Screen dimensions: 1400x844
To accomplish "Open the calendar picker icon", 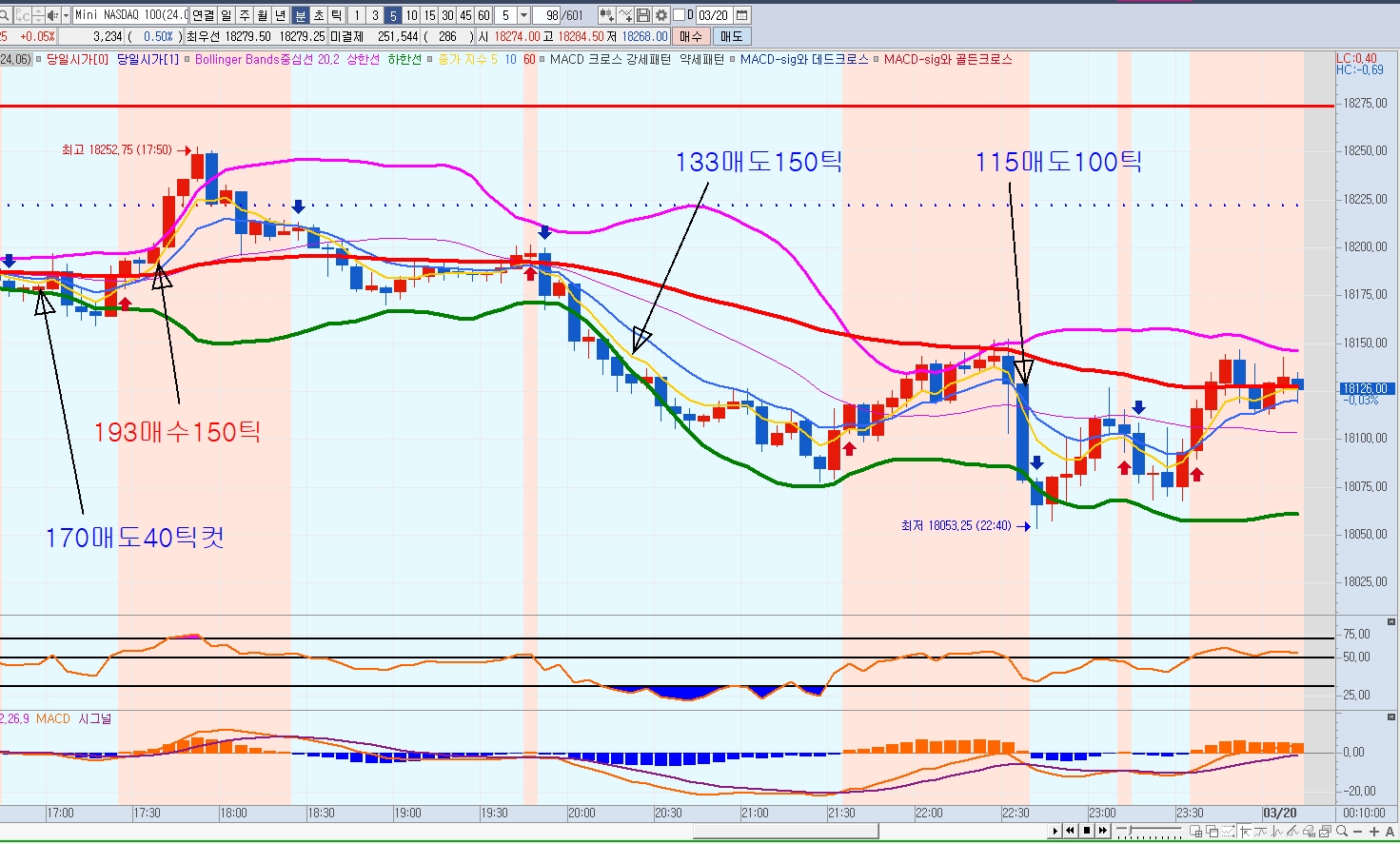I will [742, 15].
